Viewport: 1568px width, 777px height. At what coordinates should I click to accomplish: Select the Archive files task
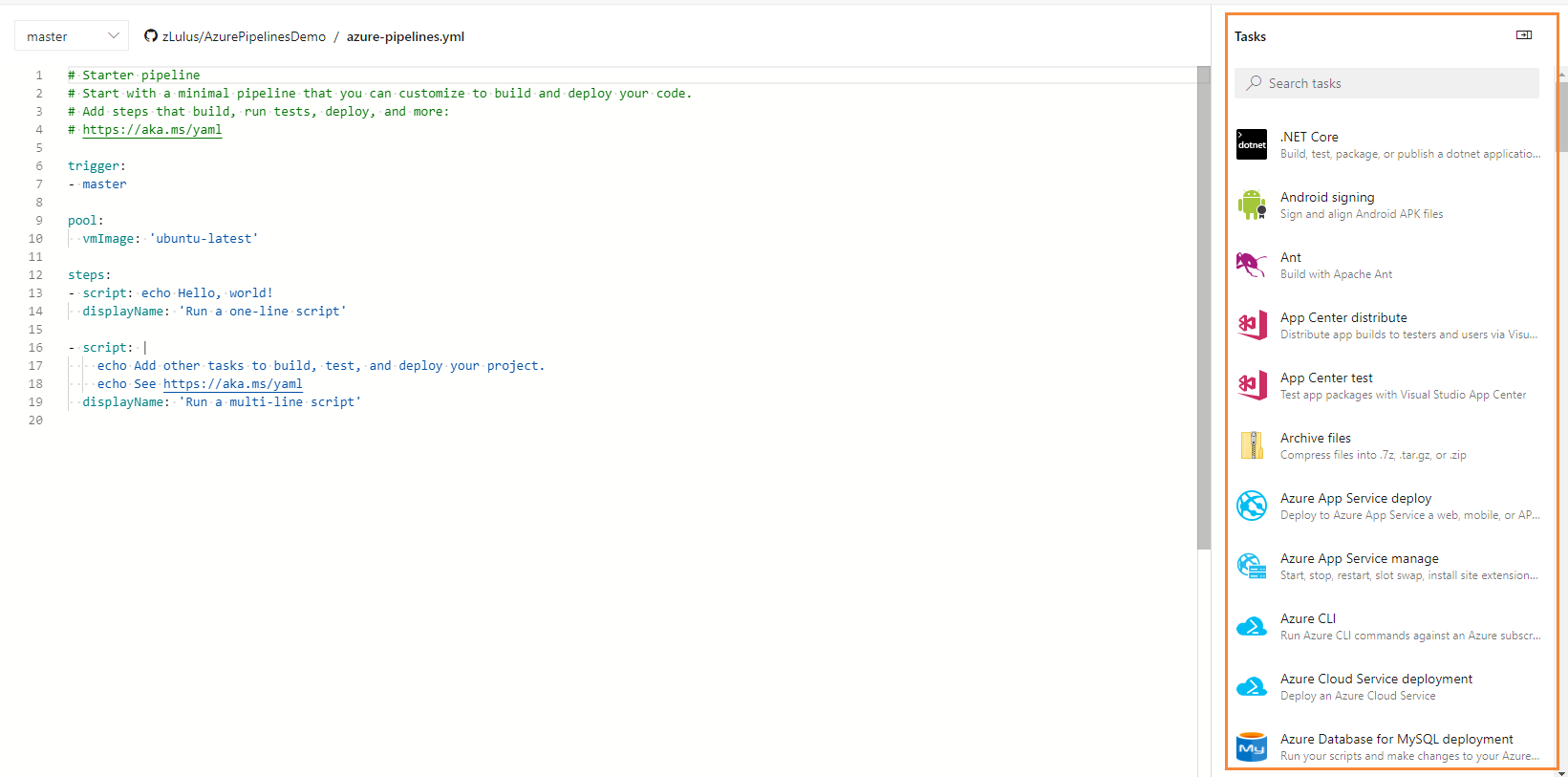[x=1388, y=445]
